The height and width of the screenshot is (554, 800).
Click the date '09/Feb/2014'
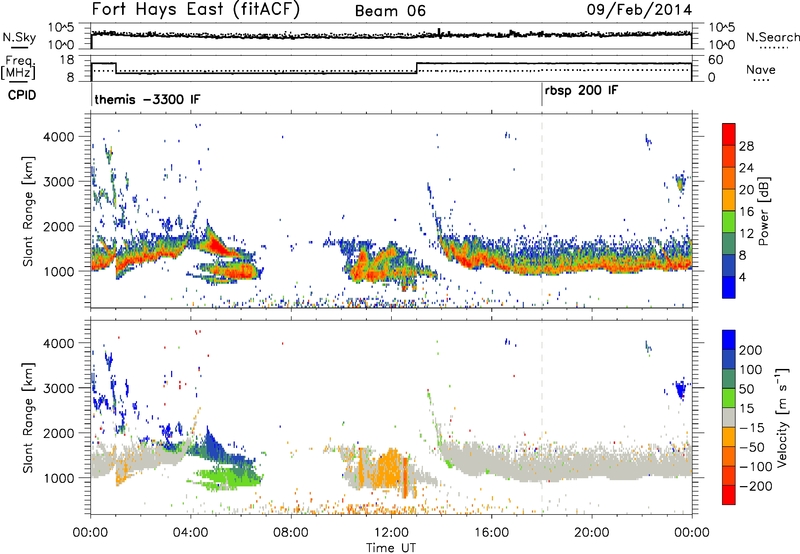coord(639,10)
